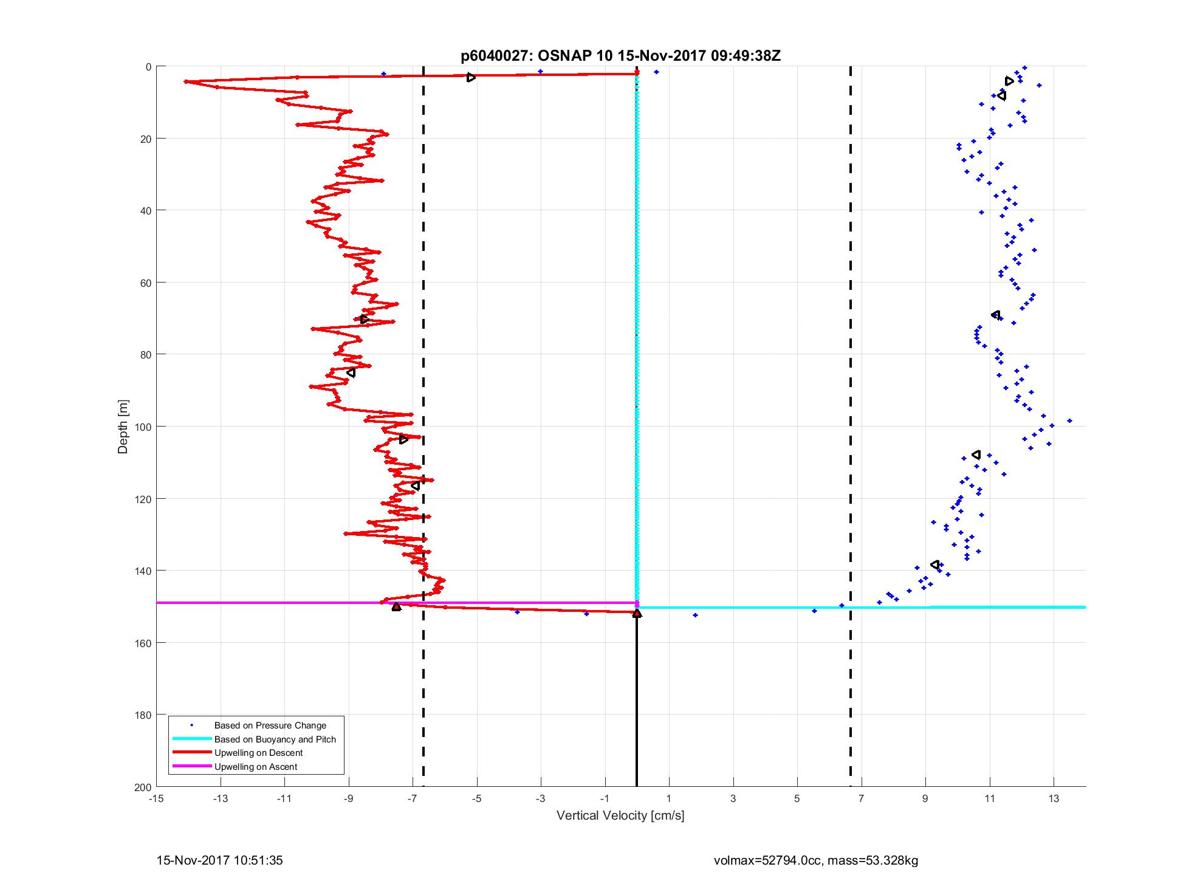Click x-axis tick label "7"
Image resolution: width=1200 pixels, height=885 pixels.
click(861, 799)
